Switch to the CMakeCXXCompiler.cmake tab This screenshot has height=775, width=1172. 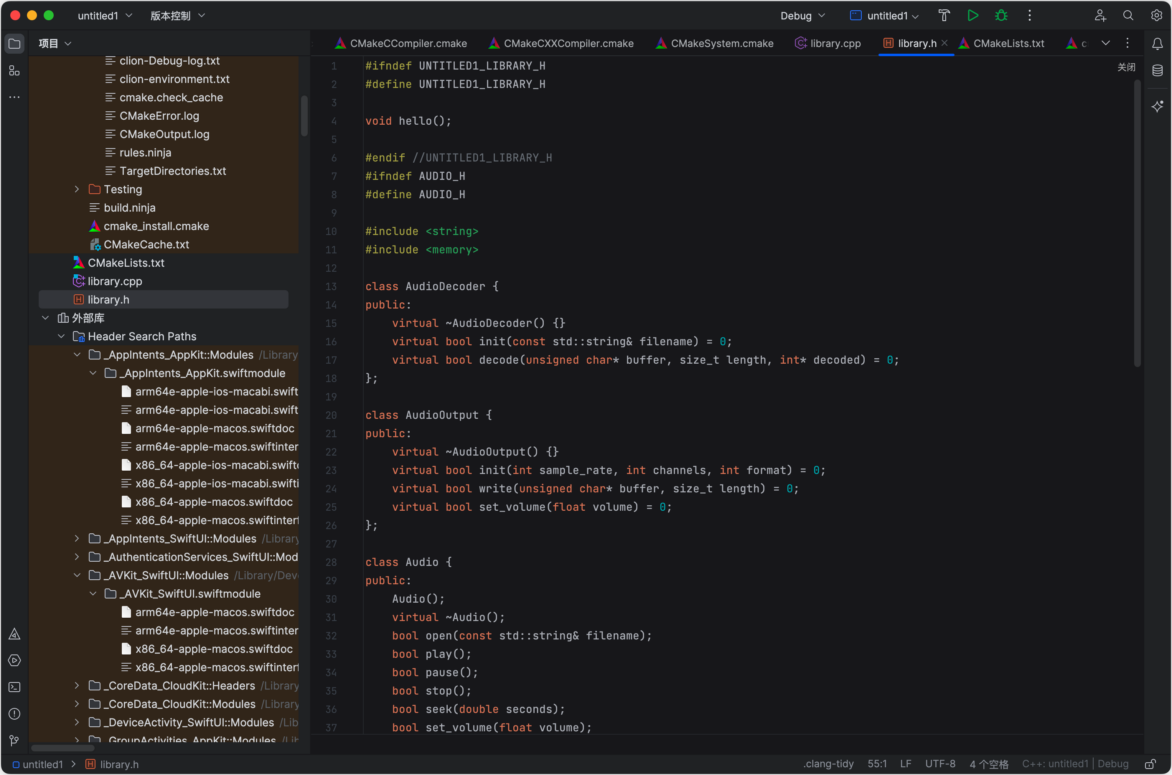[561, 43]
